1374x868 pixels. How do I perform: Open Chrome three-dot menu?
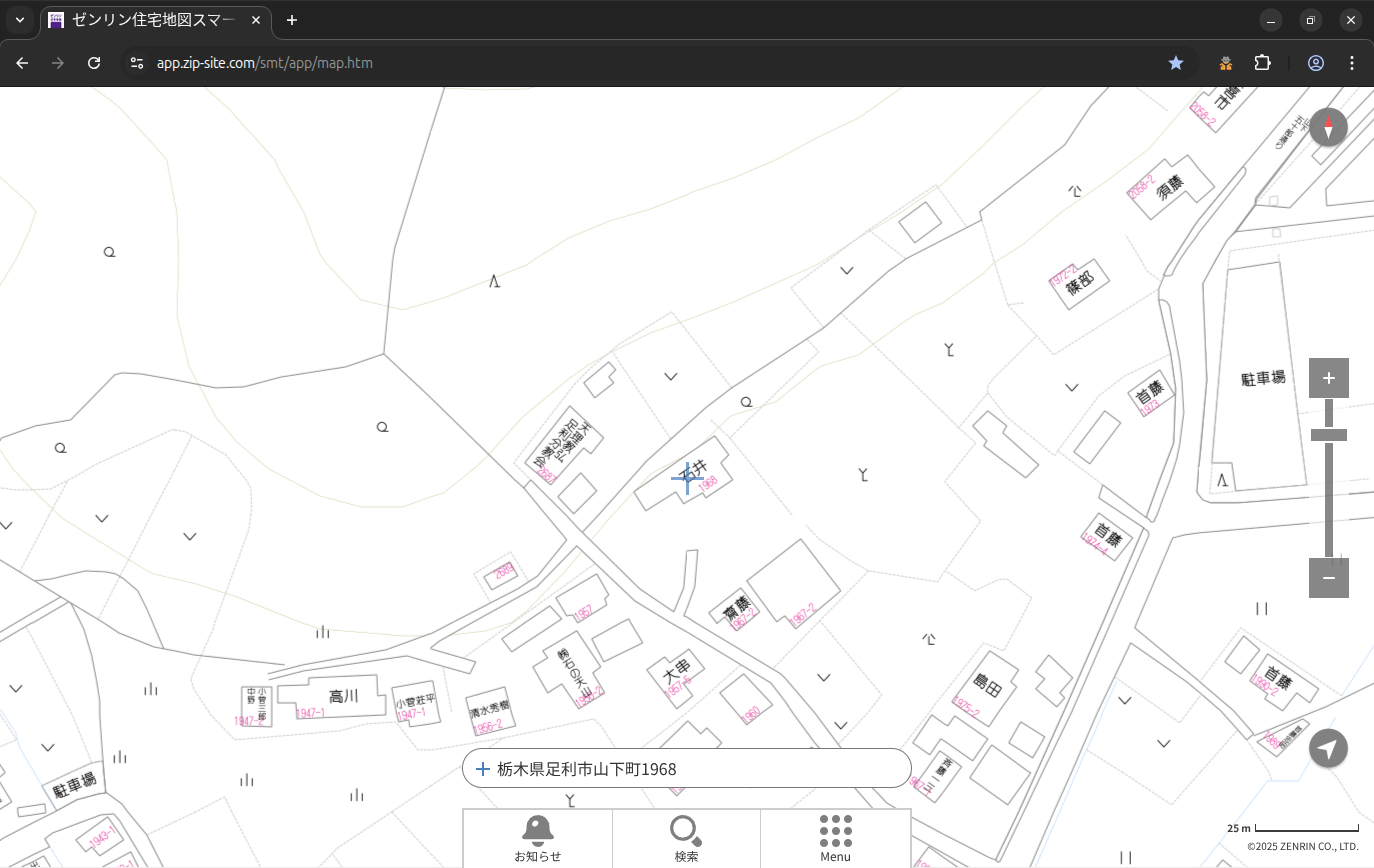pos(1352,63)
